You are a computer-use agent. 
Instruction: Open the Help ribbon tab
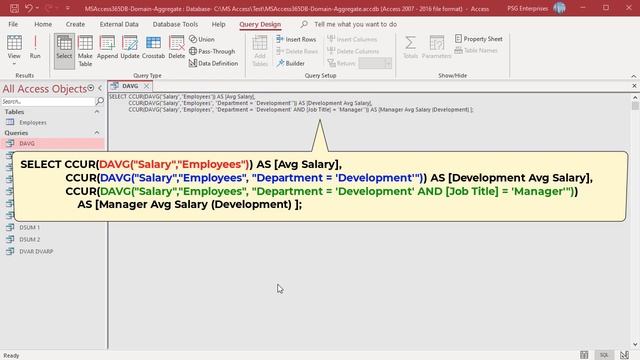pyautogui.click(x=218, y=24)
